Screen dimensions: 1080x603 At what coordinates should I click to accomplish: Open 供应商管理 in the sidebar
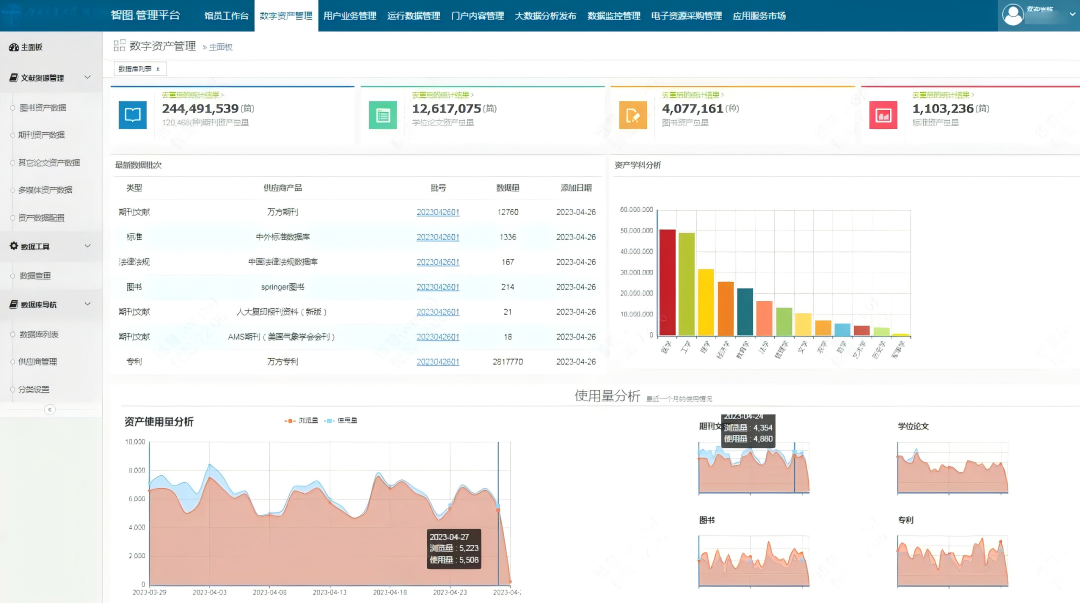38,362
